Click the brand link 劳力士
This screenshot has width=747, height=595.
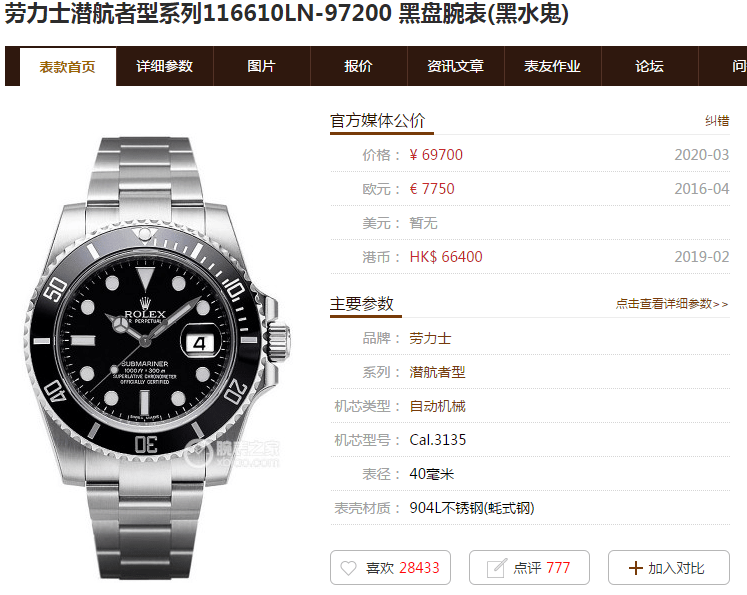click(x=430, y=339)
